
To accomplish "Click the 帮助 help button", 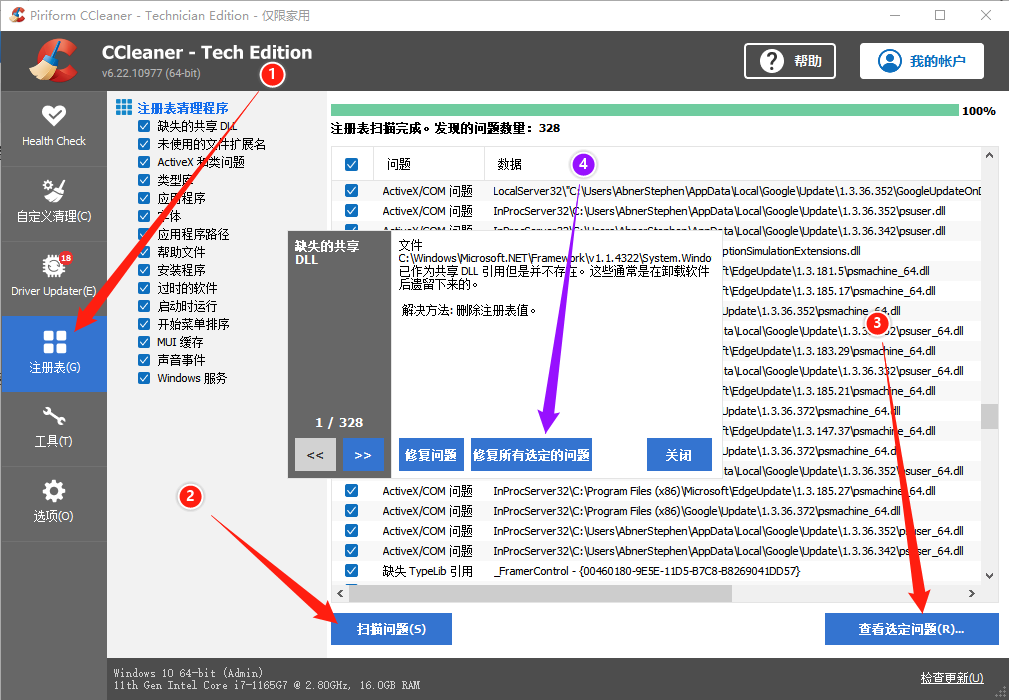I will coord(790,61).
